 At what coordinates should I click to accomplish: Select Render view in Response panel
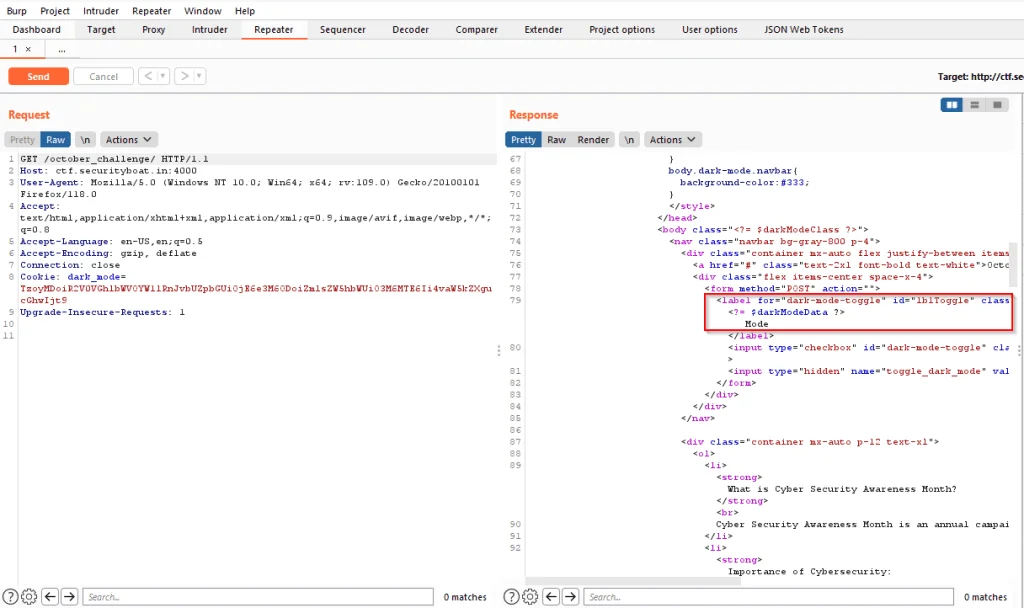click(x=593, y=140)
